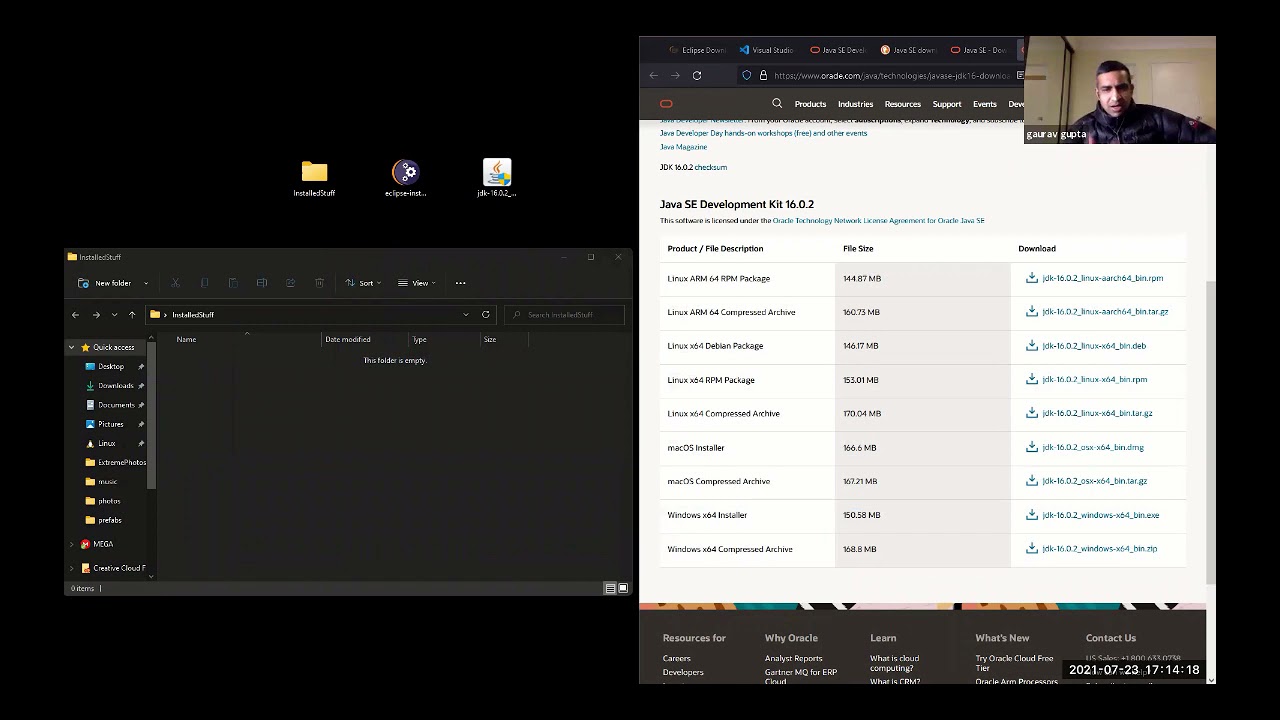Select the jdk-16.0.2 installer desktop icon
Screen dimensions: 1280x720
(x=497, y=179)
